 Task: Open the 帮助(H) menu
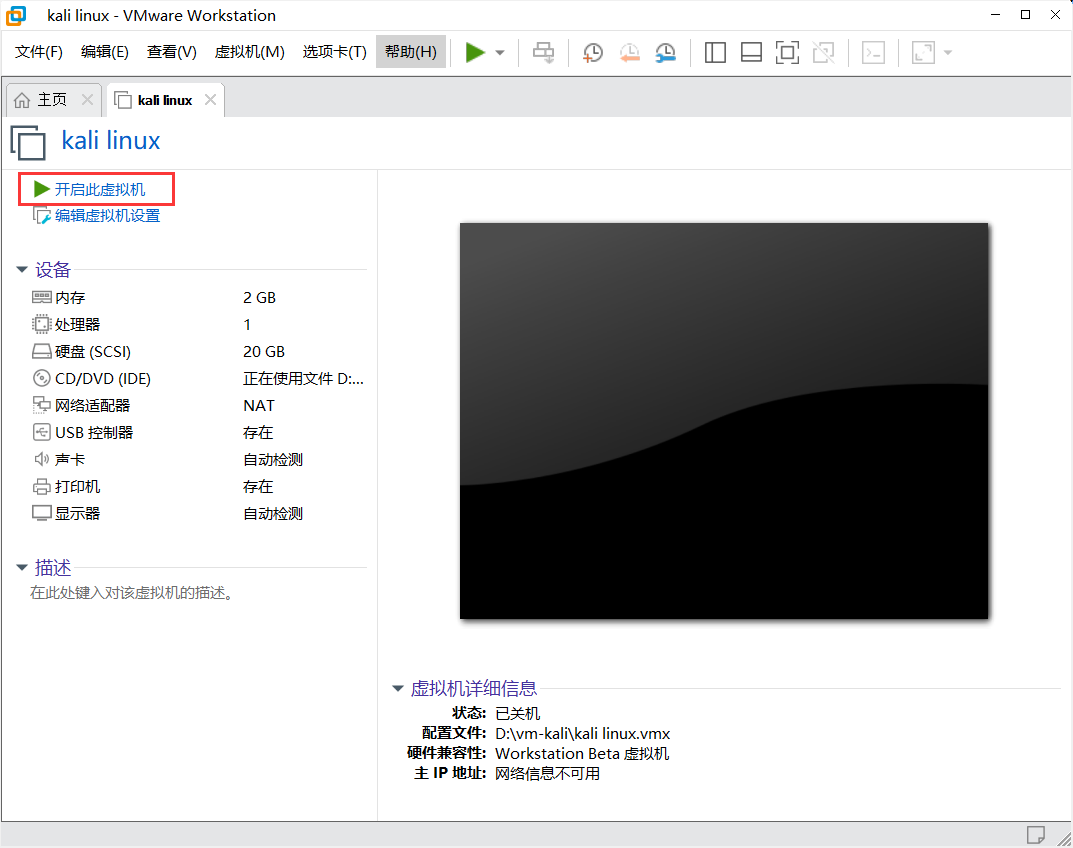411,52
